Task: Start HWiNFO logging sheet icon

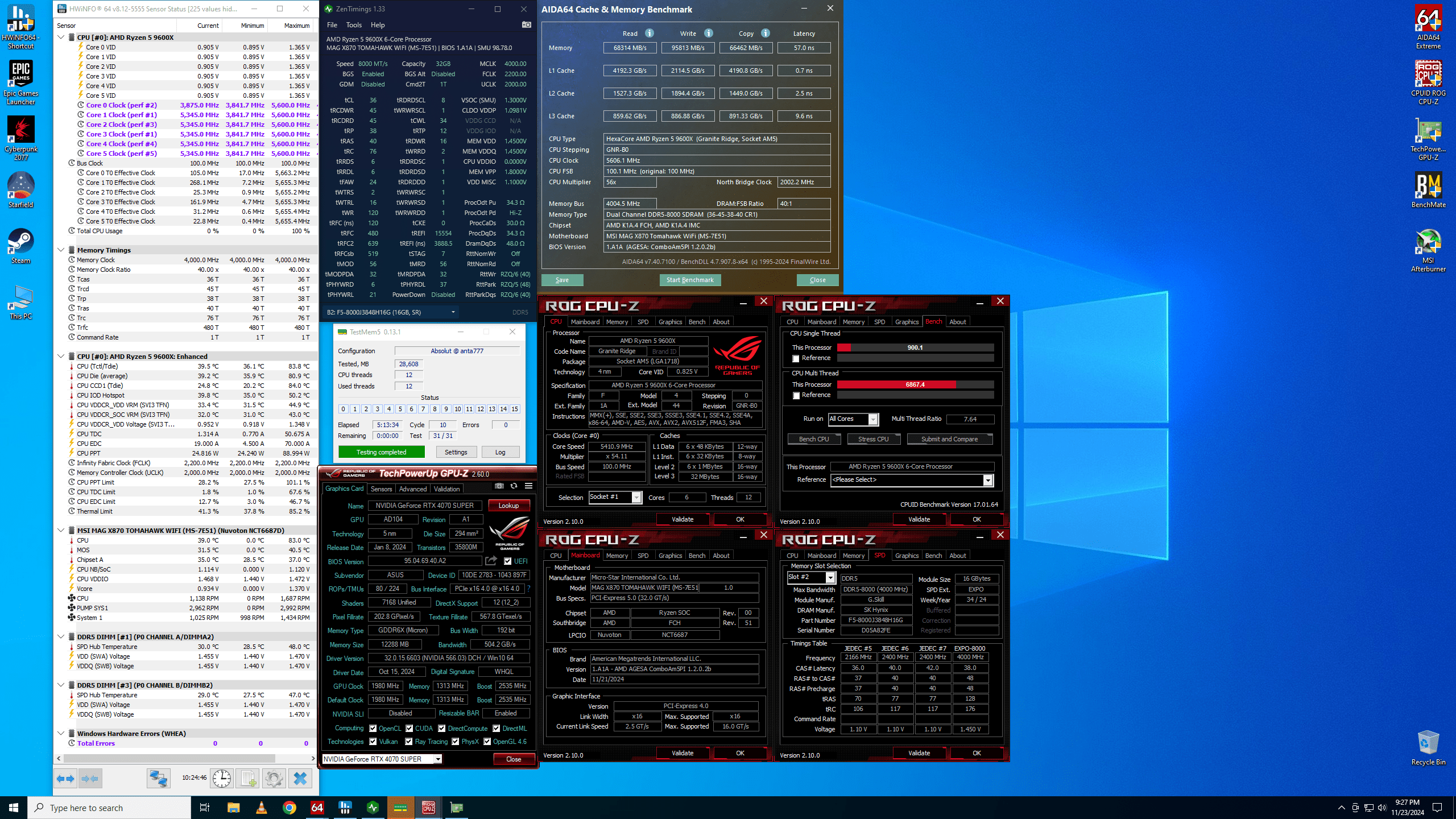Action: pos(248,778)
